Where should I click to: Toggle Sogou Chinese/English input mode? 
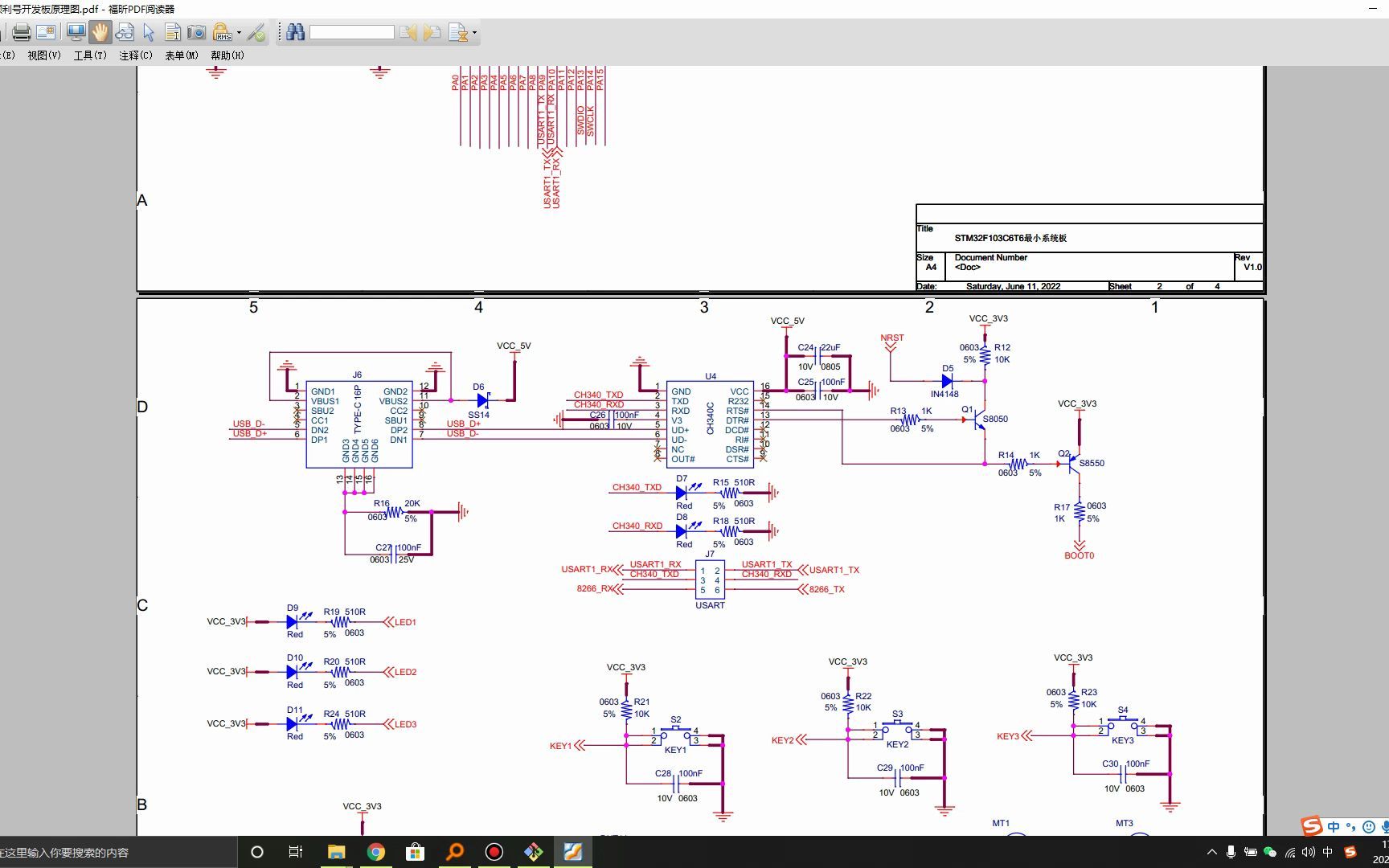tap(1334, 826)
